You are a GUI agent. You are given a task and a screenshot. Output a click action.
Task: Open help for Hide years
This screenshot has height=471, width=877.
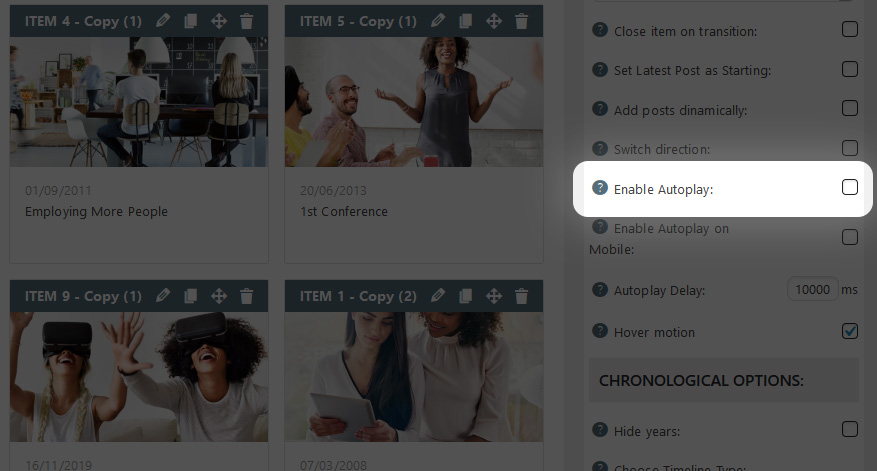point(600,430)
